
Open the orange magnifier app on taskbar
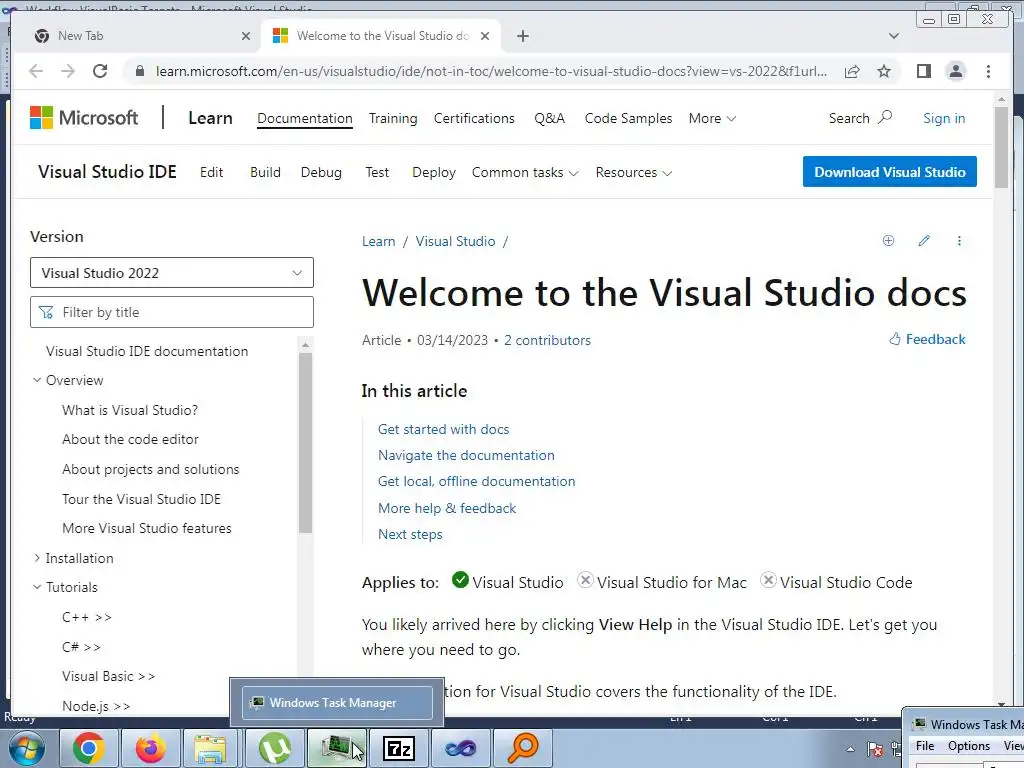click(x=522, y=748)
